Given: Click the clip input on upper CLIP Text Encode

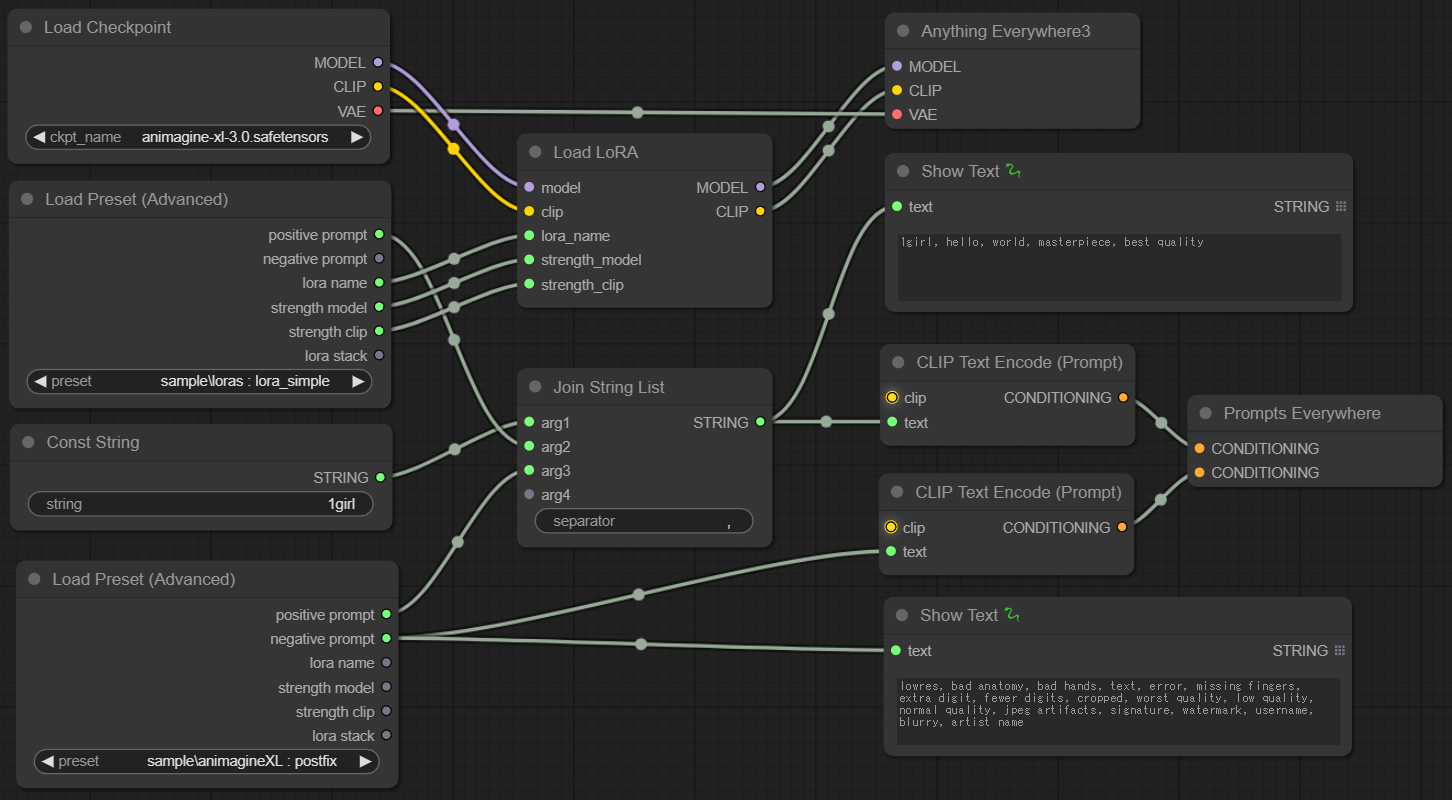Looking at the screenshot, I should pyautogui.click(x=891, y=398).
